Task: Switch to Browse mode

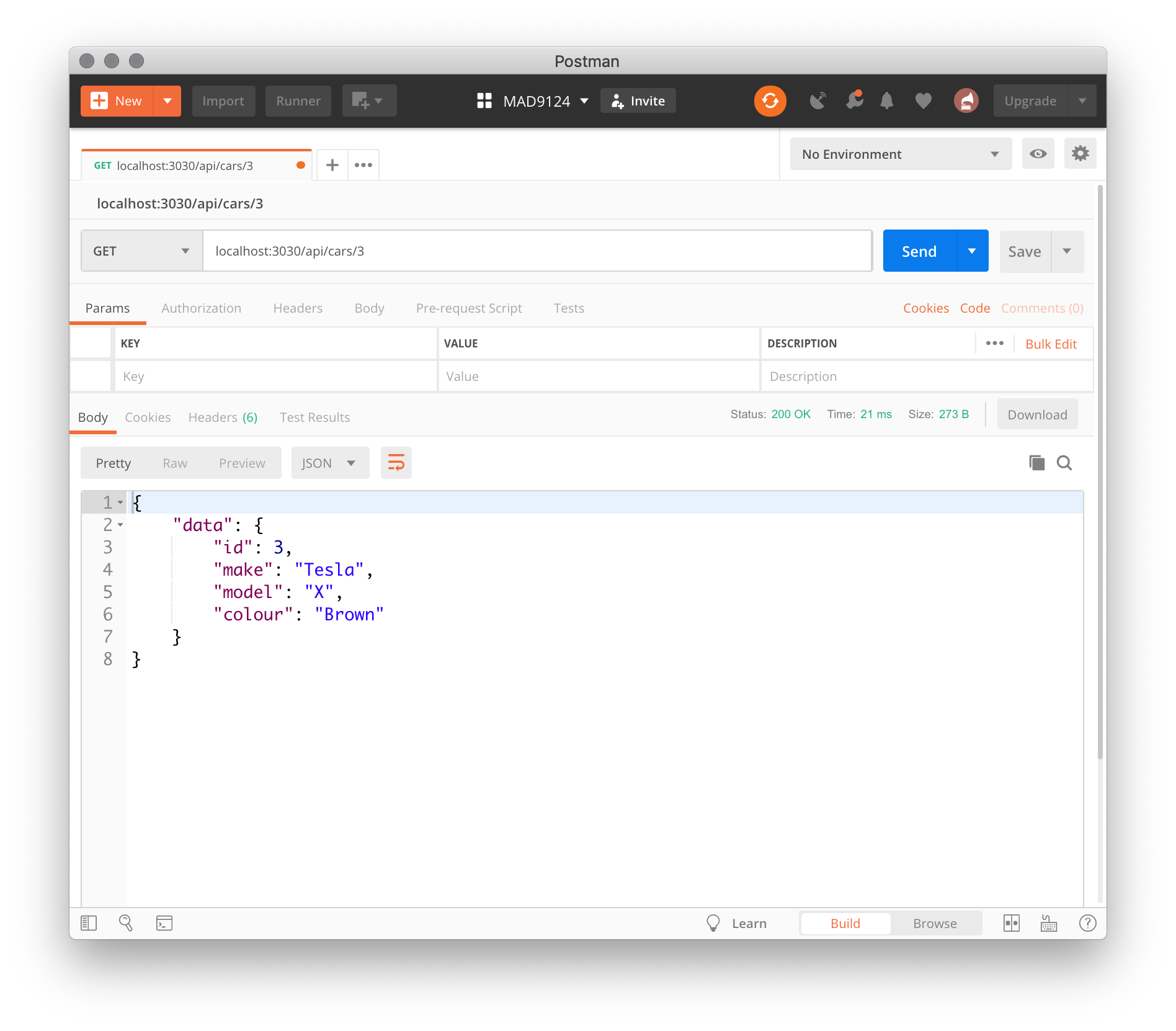Action: coord(934,923)
